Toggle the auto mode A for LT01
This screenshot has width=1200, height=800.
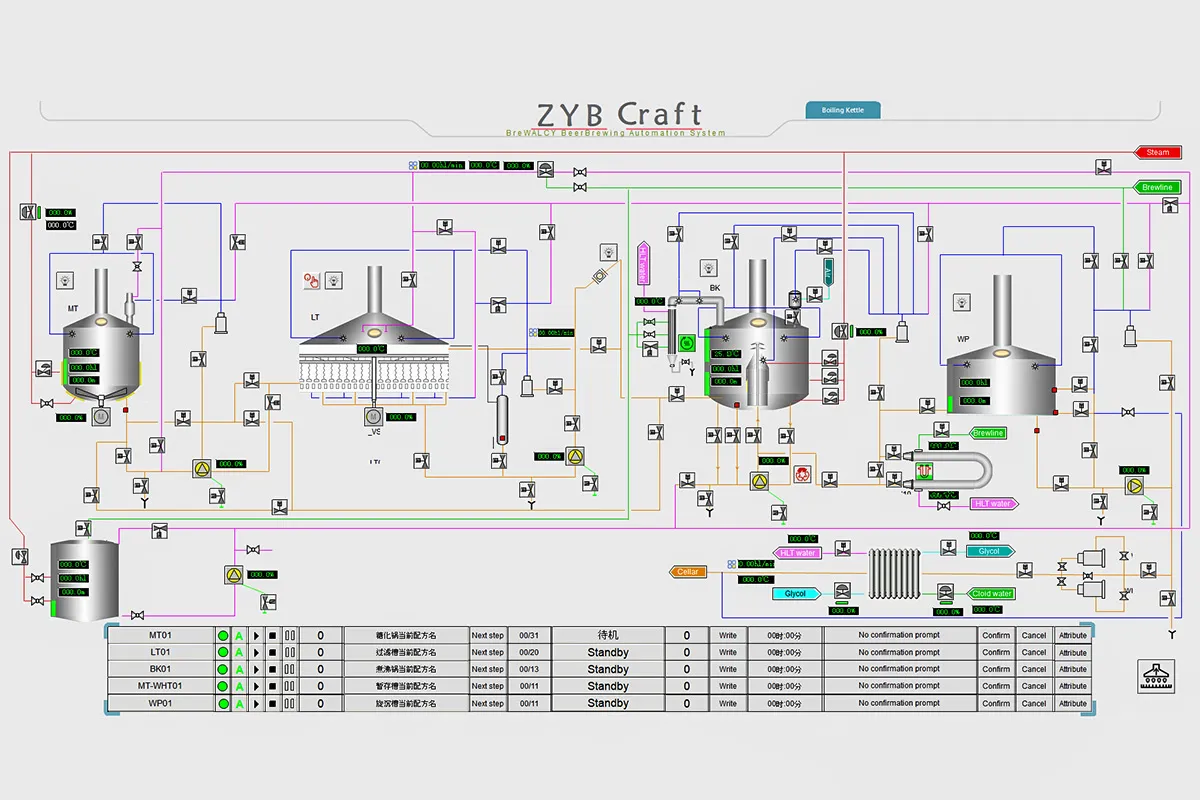click(x=239, y=652)
